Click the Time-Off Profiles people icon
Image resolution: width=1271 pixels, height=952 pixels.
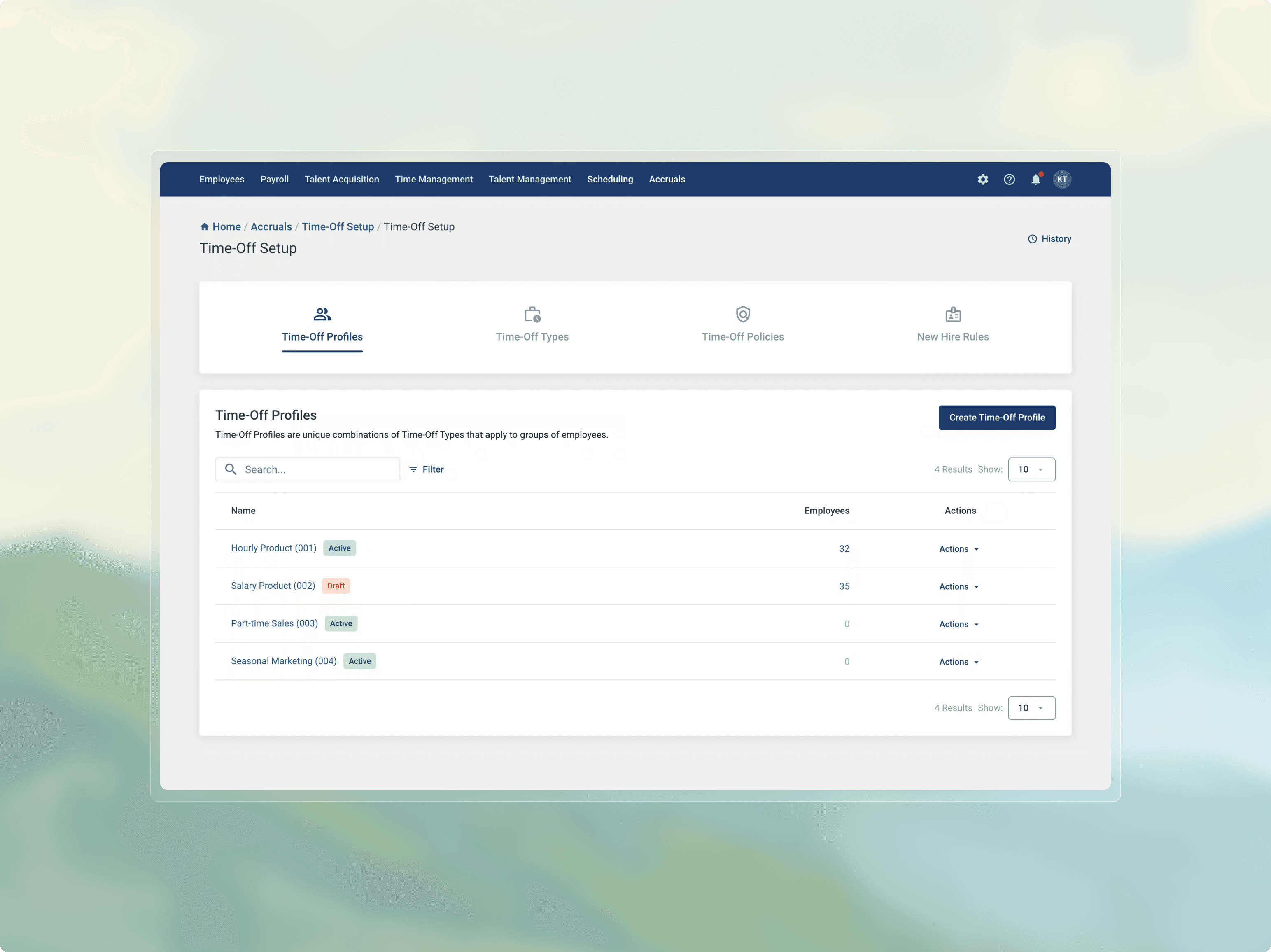pos(322,314)
